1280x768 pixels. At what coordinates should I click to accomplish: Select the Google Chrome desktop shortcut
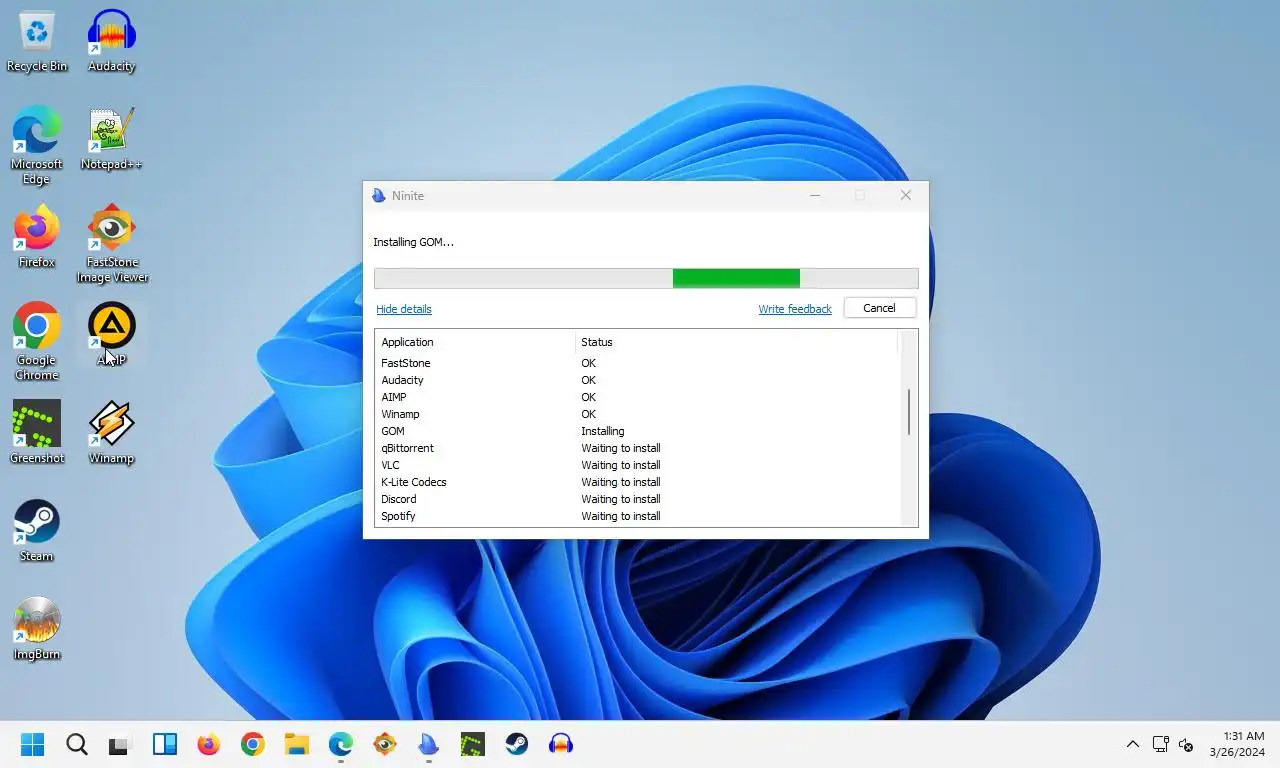pos(37,342)
